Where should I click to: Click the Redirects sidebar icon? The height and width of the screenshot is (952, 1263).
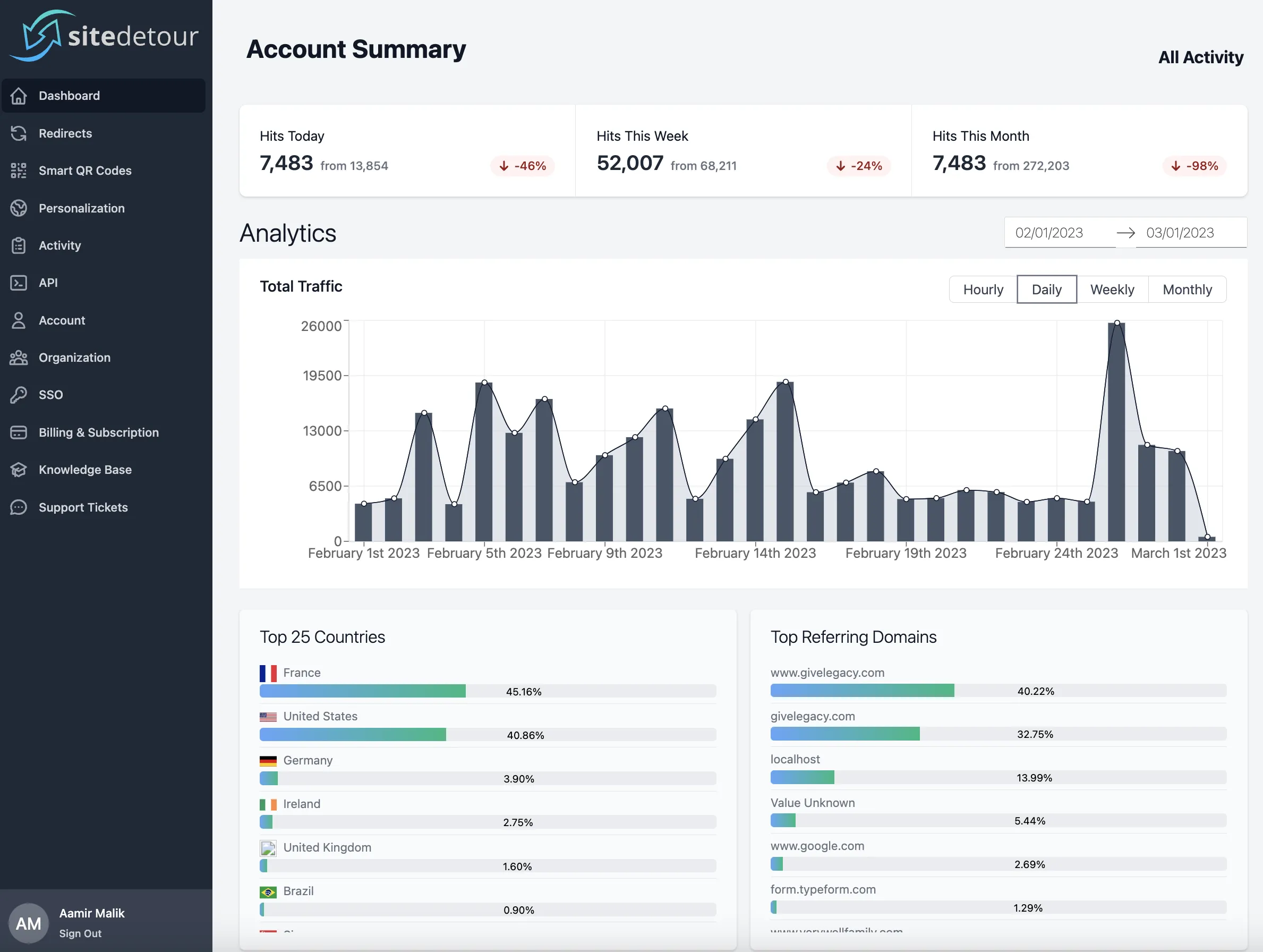[x=19, y=133]
